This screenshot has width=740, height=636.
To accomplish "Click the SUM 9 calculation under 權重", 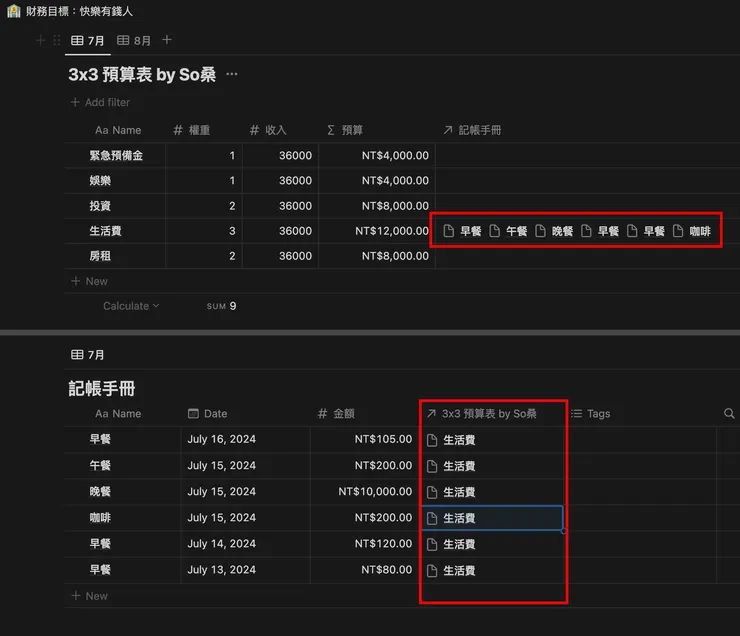I will (x=221, y=306).
